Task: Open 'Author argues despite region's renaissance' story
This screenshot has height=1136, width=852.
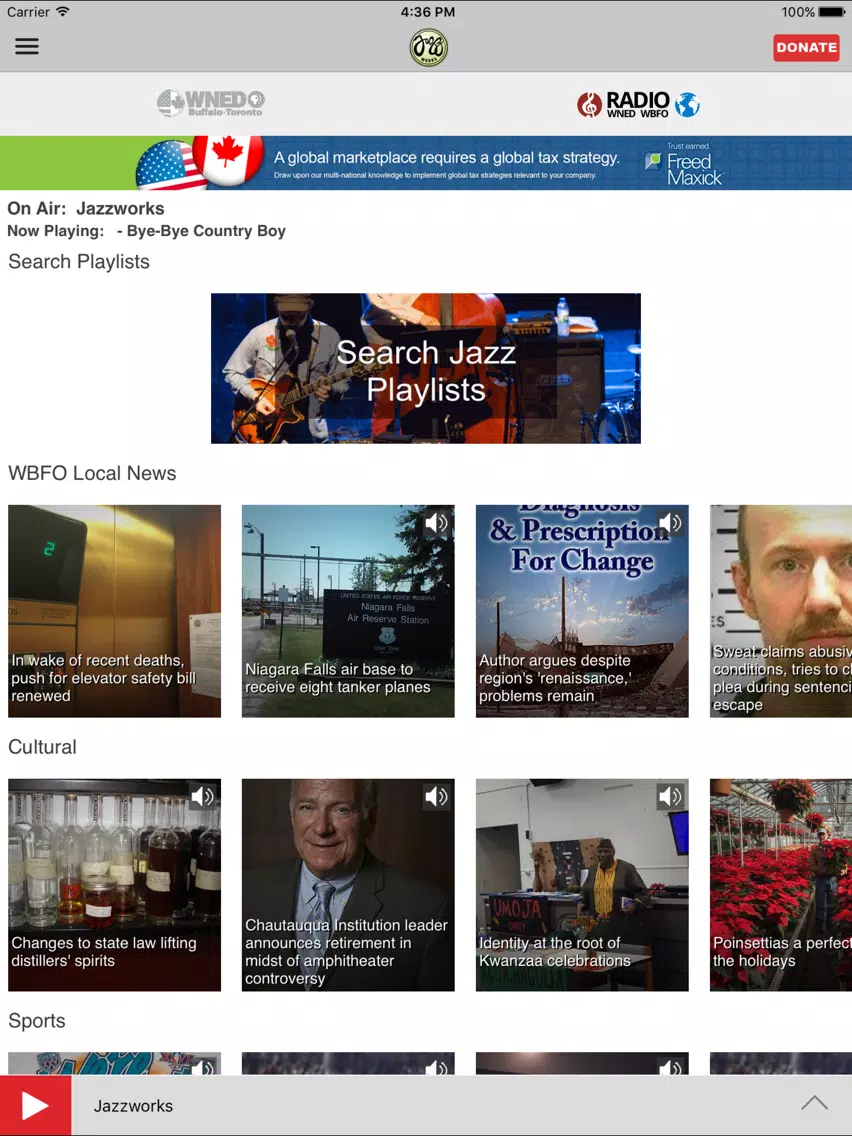Action: click(x=582, y=611)
